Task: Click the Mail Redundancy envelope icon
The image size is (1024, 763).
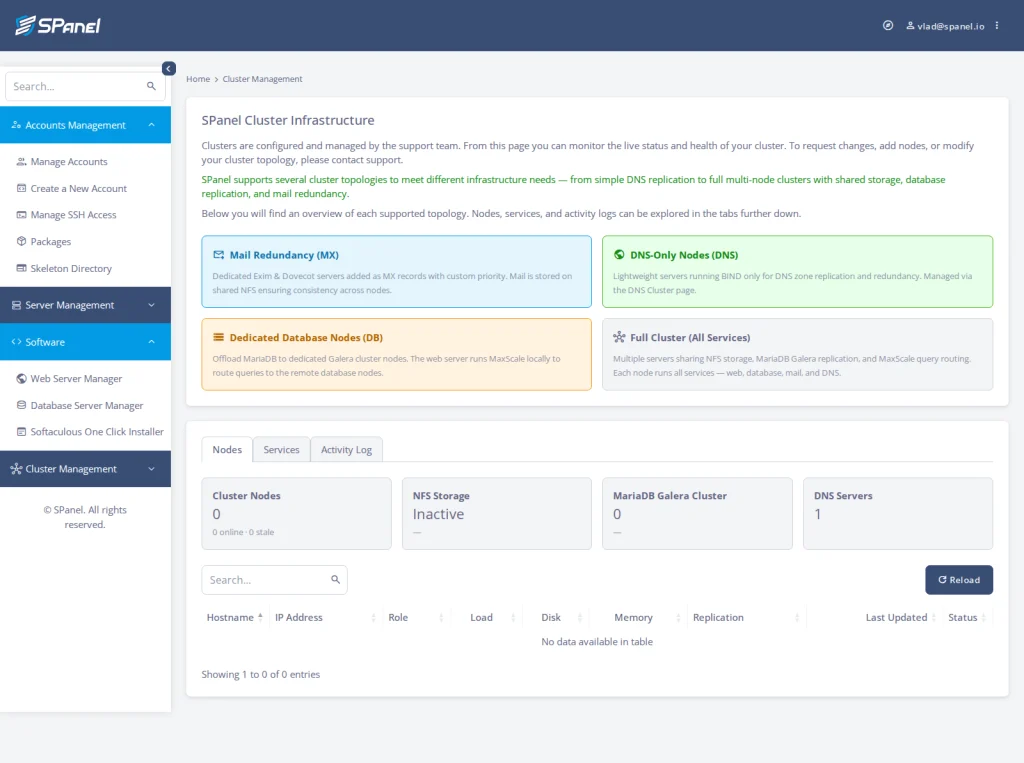Action: pyautogui.click(x=219, y=255)
